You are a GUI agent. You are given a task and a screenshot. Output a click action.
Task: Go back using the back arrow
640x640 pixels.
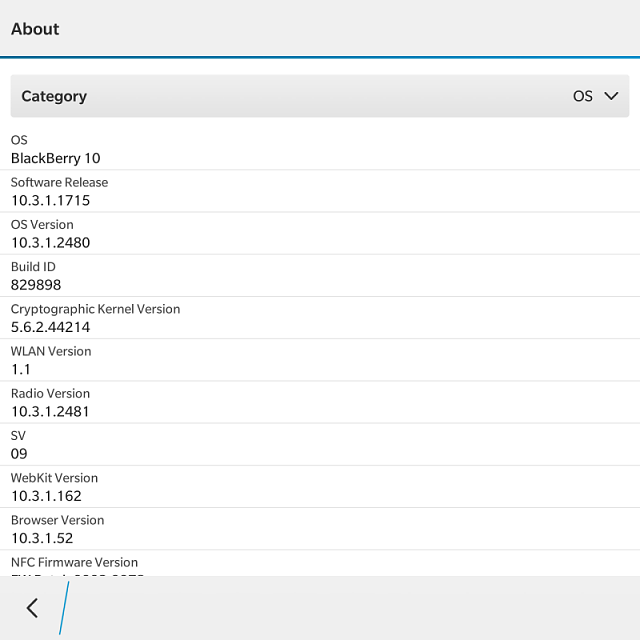click(x=32, y=608)
